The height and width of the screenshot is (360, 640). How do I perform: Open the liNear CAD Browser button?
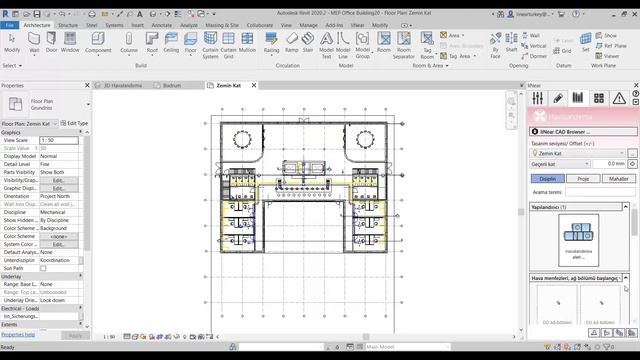pos(583,132)
